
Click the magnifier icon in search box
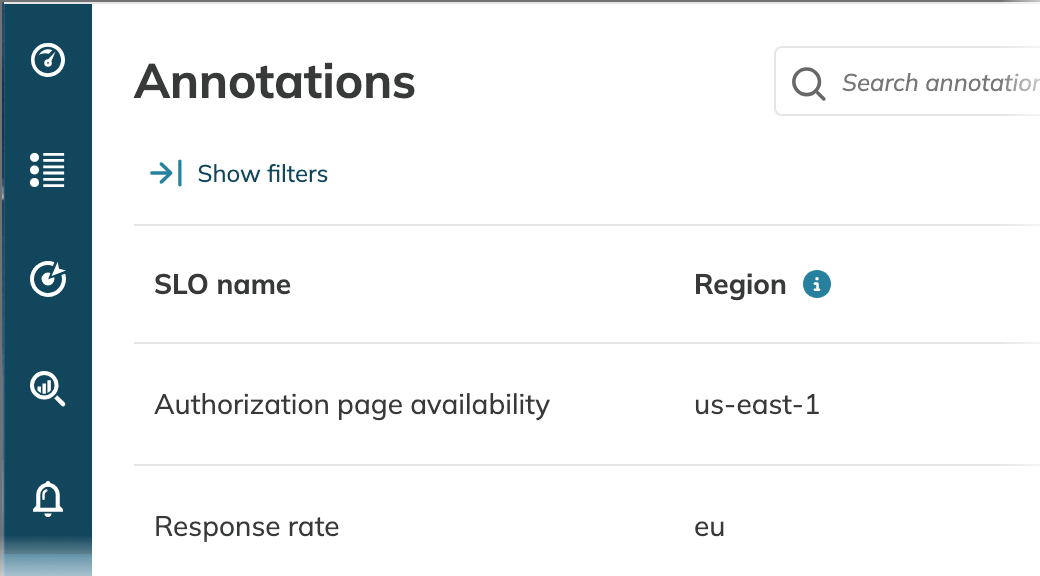[x=809, y=84]
